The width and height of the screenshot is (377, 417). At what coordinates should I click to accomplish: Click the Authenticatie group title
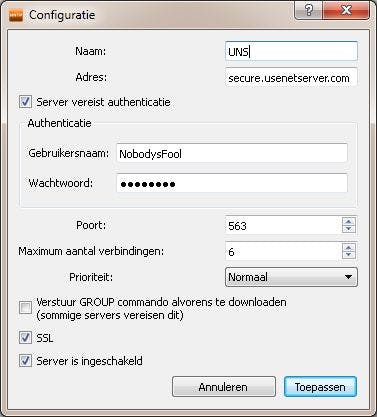coord(59,123)
